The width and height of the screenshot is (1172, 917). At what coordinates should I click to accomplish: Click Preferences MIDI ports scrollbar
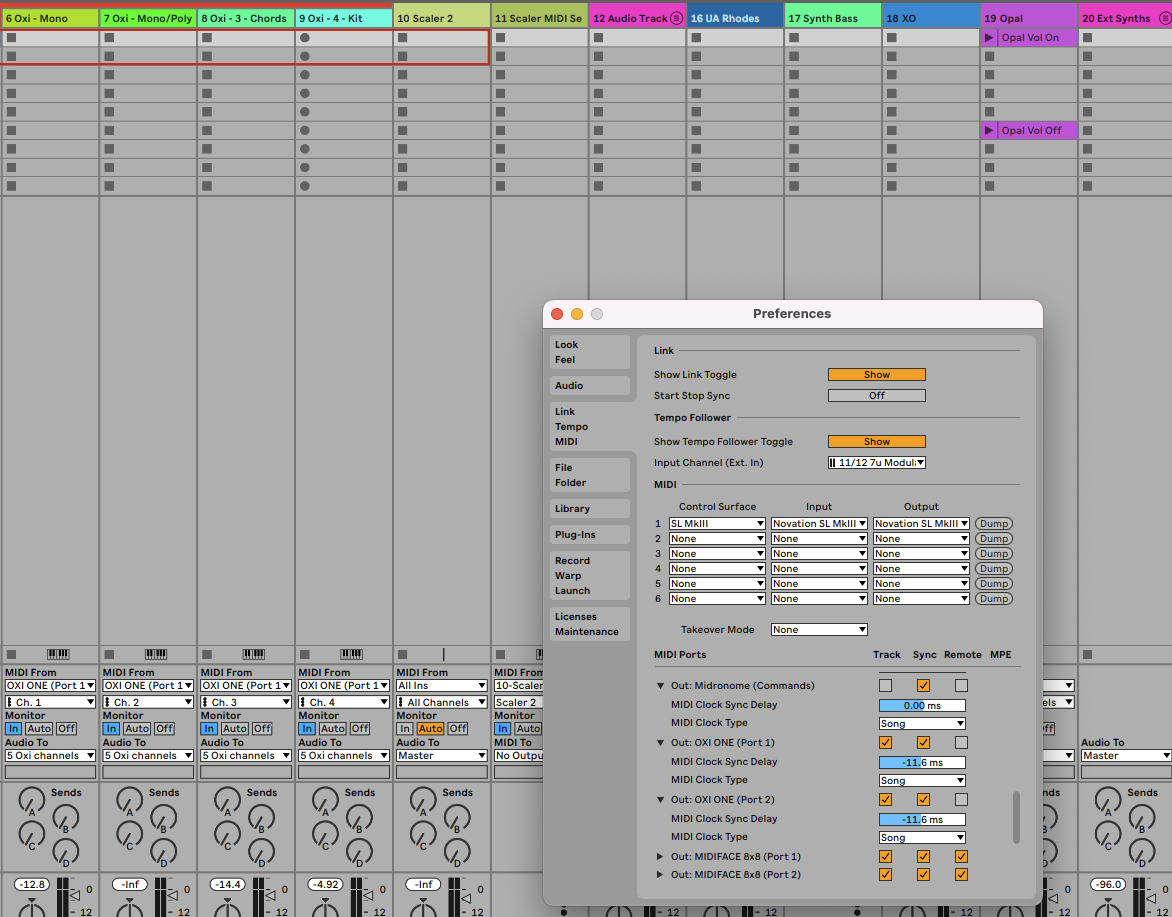1016,818
